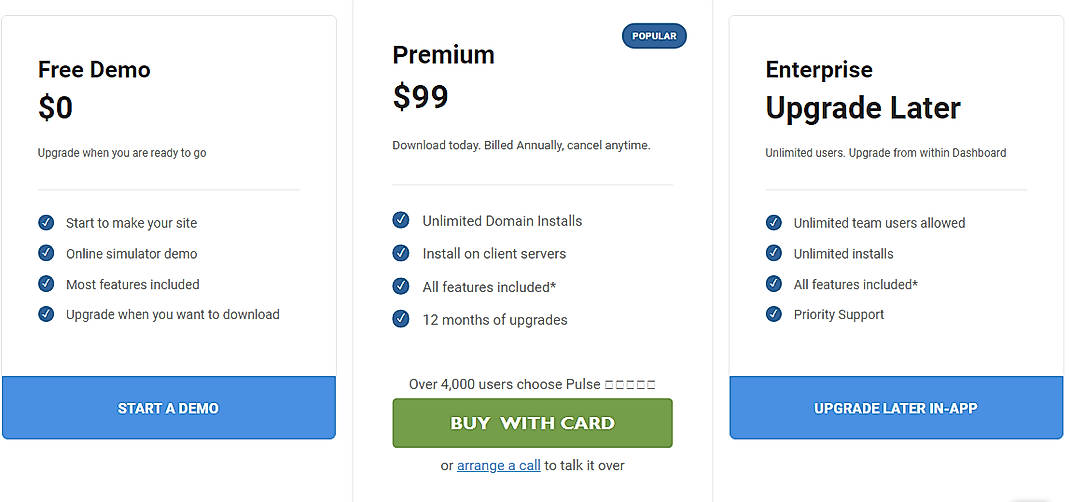Click checkmark icon beside Unlimited installs
Screen dimensions: 1070x502
coord(774,253)
